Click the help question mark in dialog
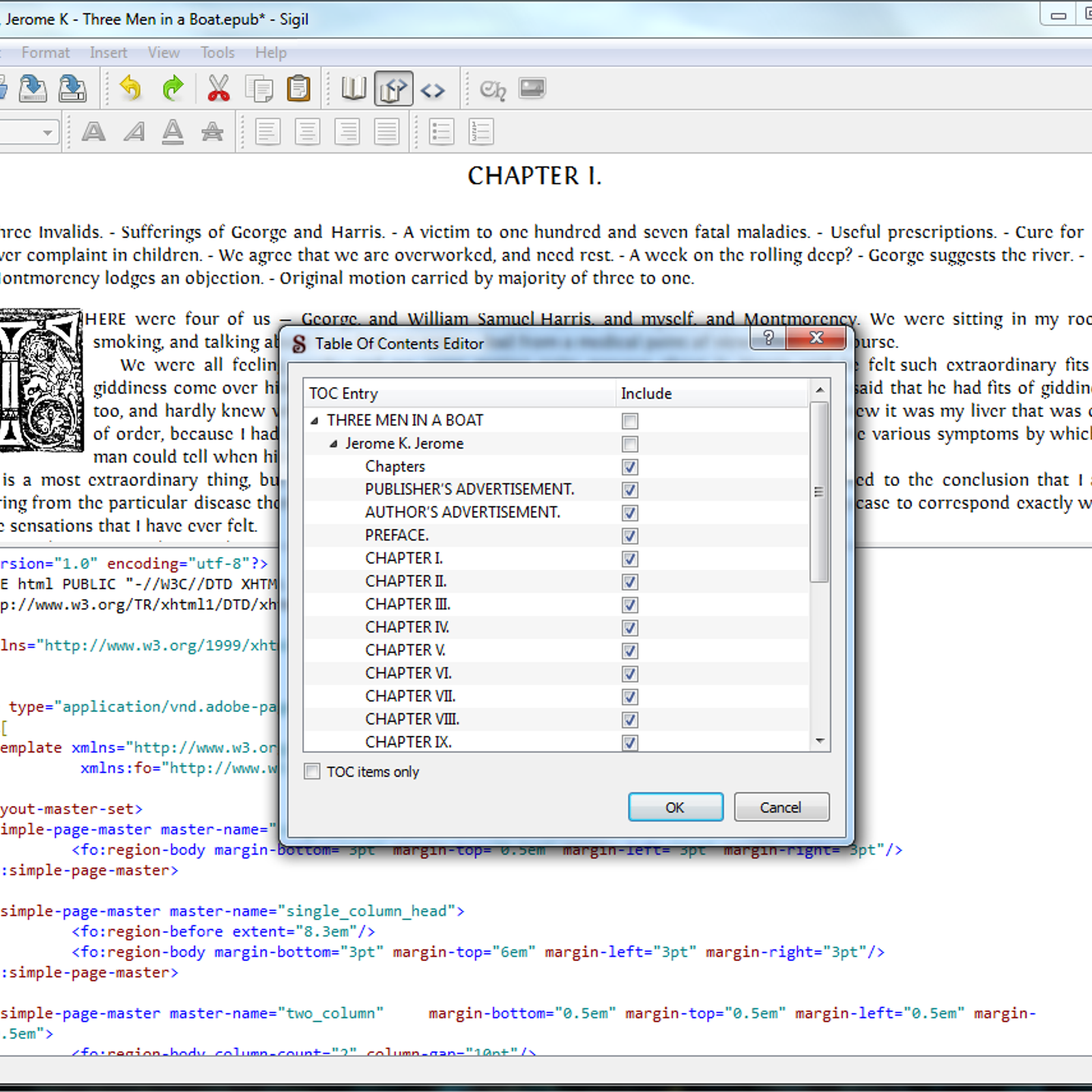This screenshot has height=1092, width=1092. coord(768,337)
